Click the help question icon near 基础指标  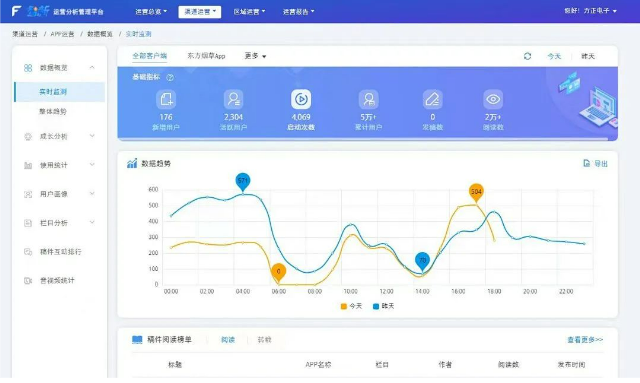(170, 77)
